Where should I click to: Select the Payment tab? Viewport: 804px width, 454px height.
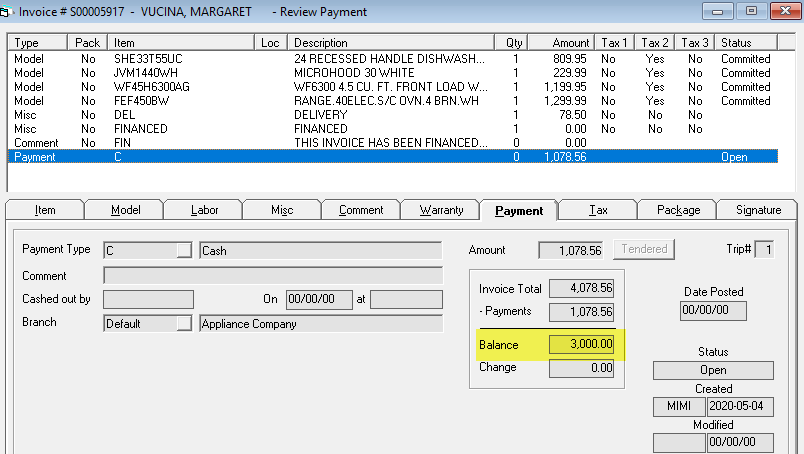pos(518,210)
